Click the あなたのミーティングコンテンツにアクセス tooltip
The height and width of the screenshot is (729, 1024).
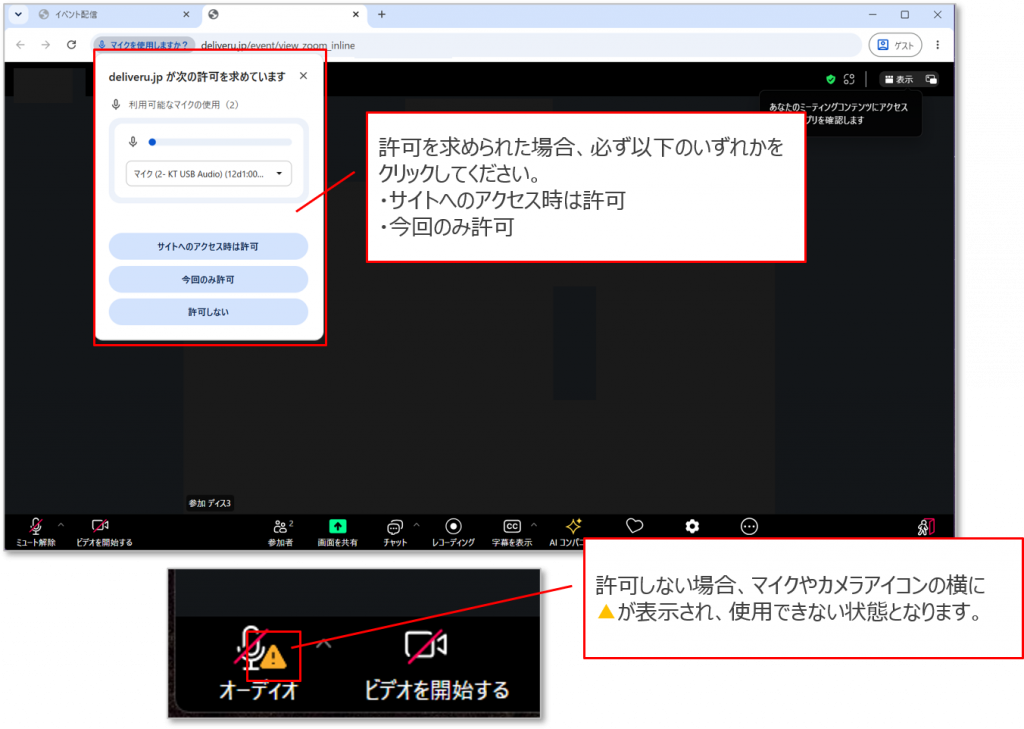[839, 113]
